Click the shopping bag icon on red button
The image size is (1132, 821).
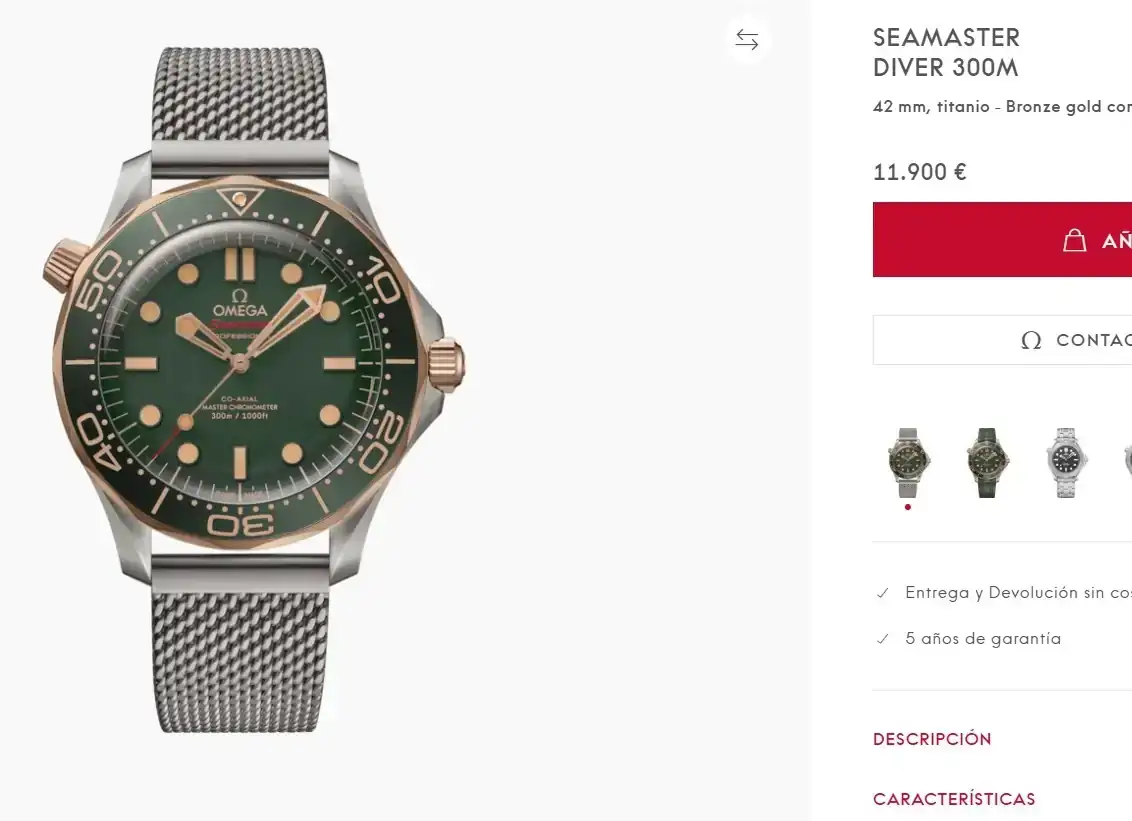pyautogui.click(x=1074, y=240)
